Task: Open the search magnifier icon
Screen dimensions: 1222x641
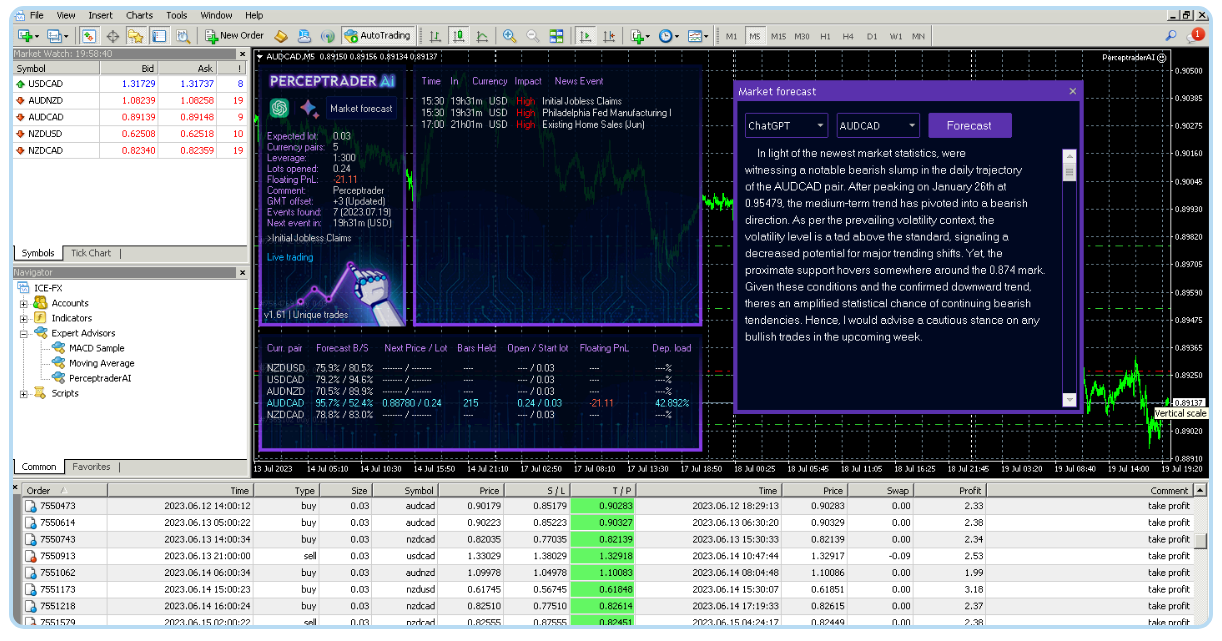Action: 1171,36
